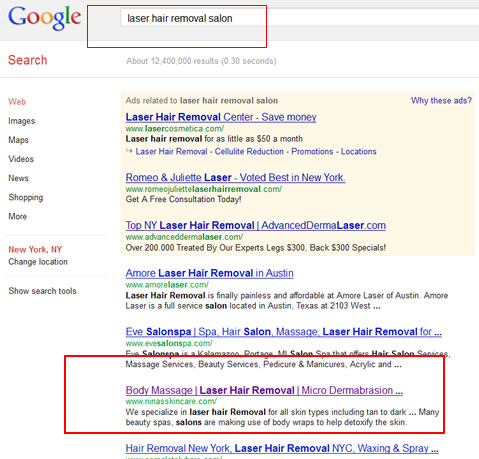Viewport: 479px width, 459px height.
Task: Open Body Massage | Laser Hair Removal result
Action: pos(264,390)
